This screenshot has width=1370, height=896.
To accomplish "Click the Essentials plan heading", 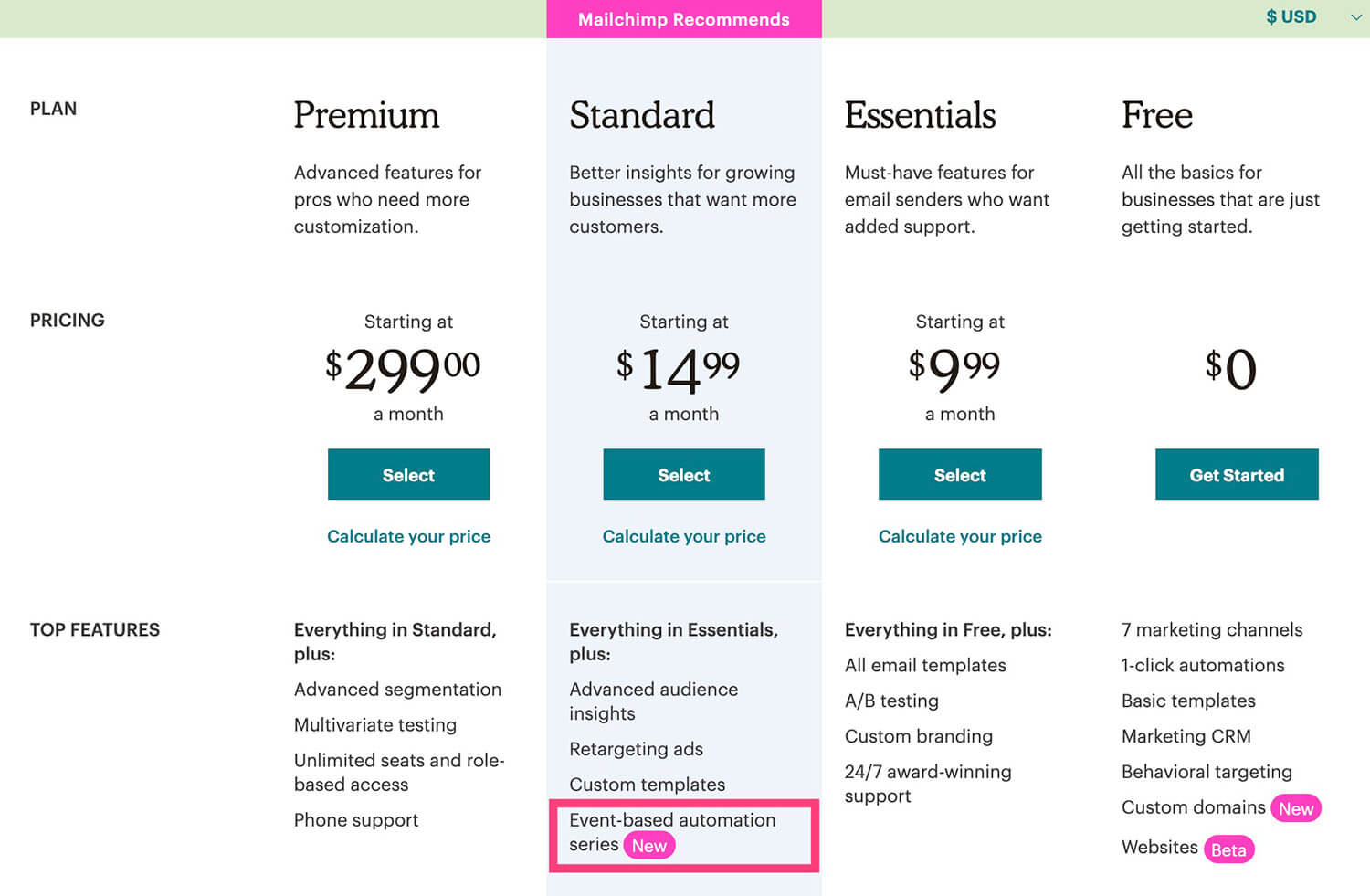I will coord(920,115).
